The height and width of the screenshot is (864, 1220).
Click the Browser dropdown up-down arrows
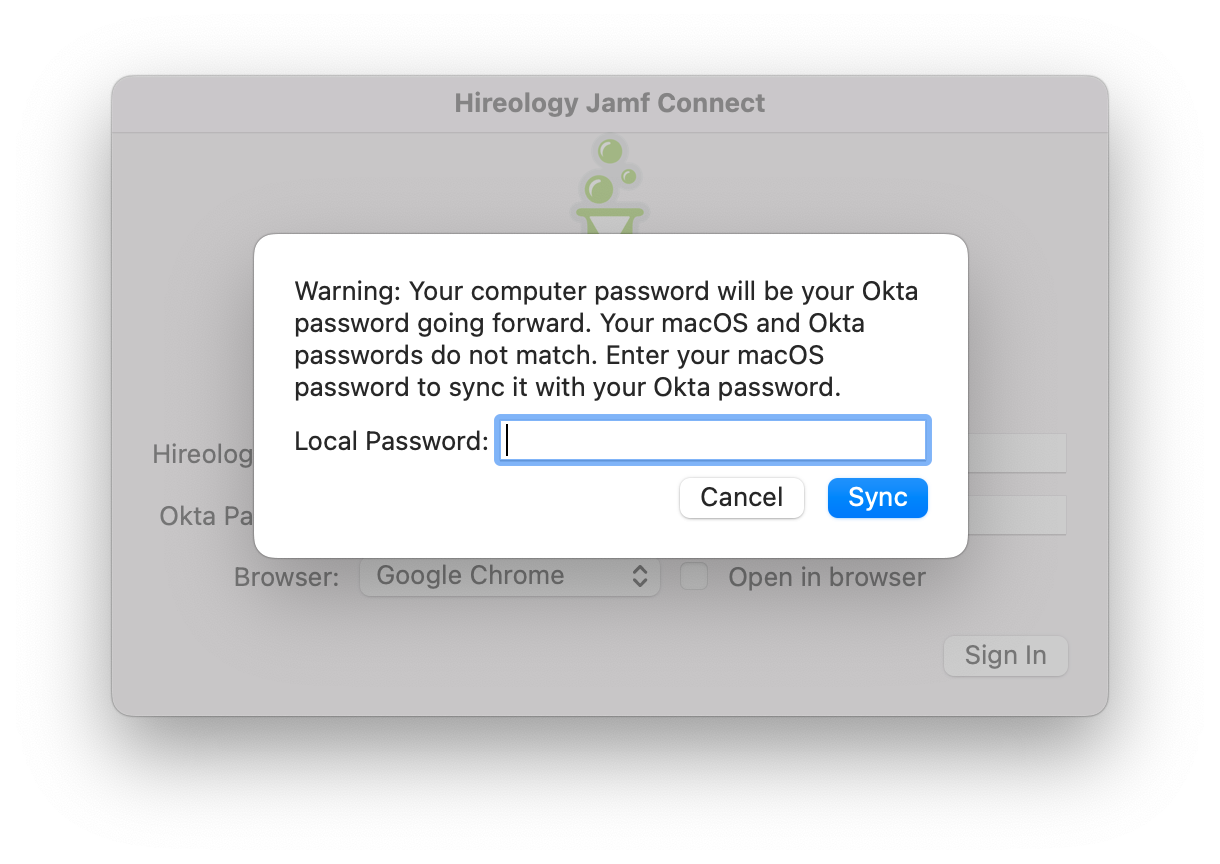pyautogui.click(x=640, y=576)
